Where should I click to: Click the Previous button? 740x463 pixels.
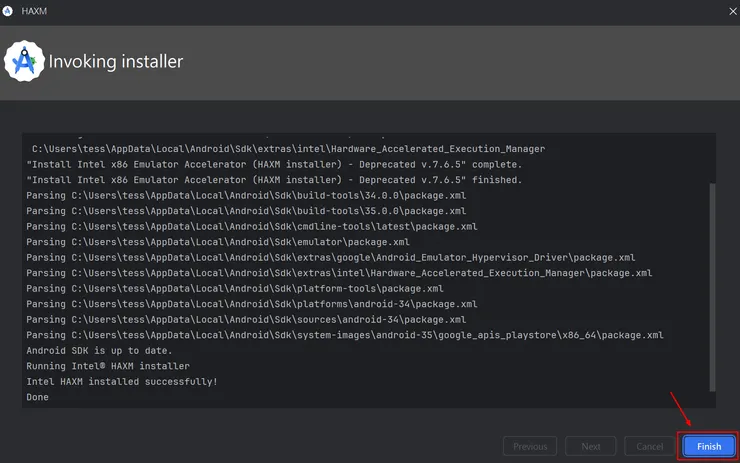[x=530, y=446]
